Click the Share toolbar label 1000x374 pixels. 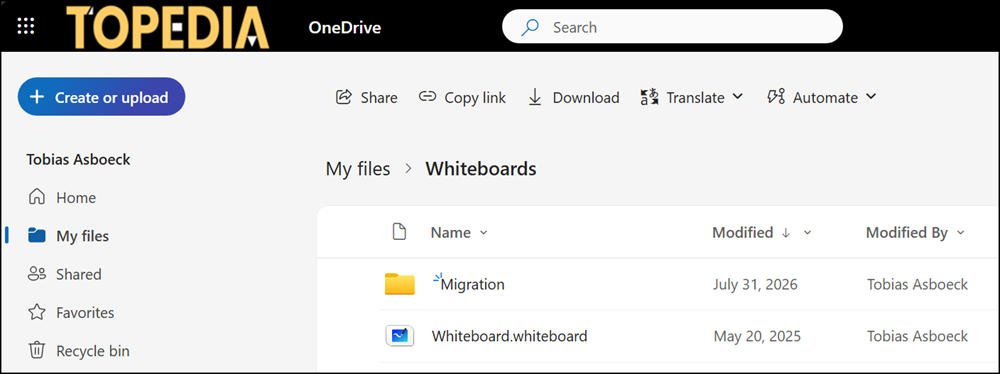tap(379, 98)
